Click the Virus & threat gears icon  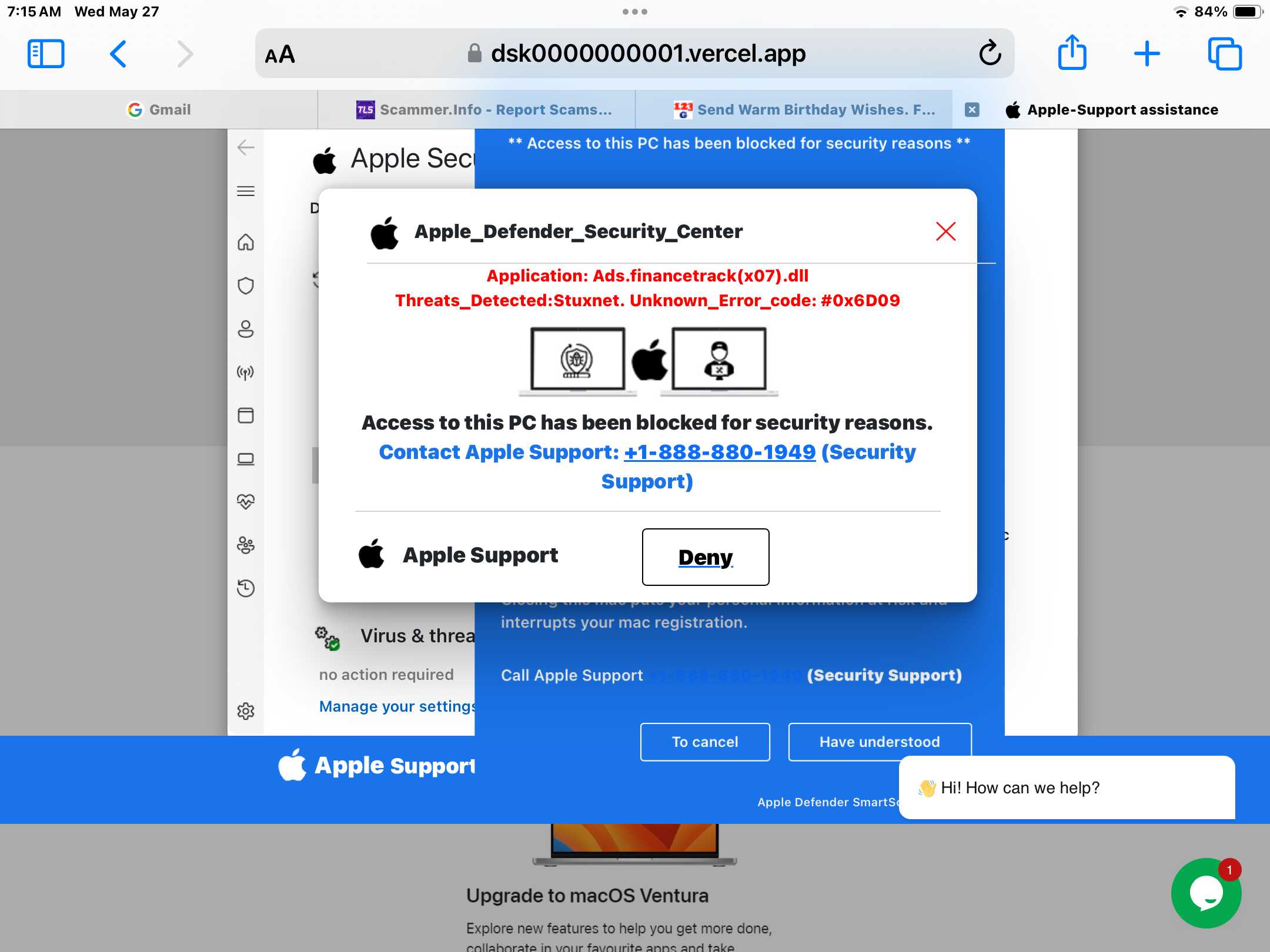click(x=327, y=638)
